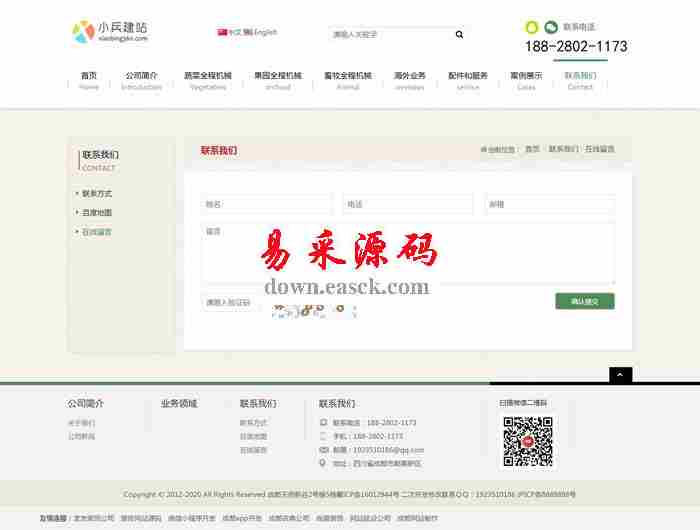
Task: Click the green QQ contact icon
Action: (532, 27)
